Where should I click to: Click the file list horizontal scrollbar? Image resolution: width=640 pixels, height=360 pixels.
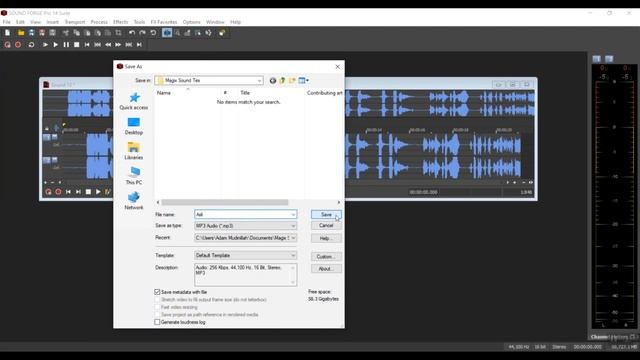tap(225, 202)
